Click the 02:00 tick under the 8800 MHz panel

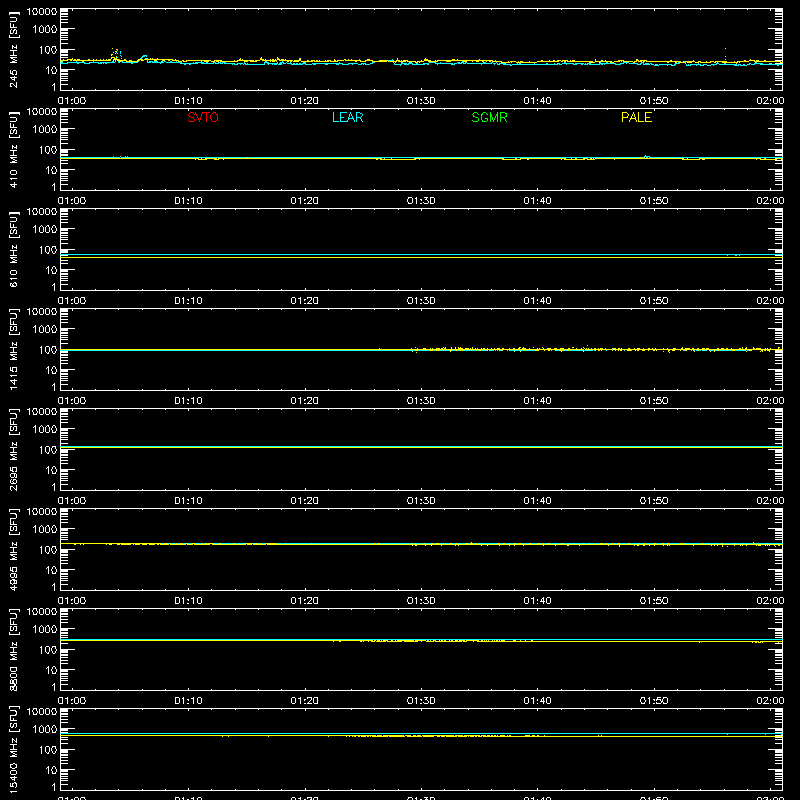[770, 701]
